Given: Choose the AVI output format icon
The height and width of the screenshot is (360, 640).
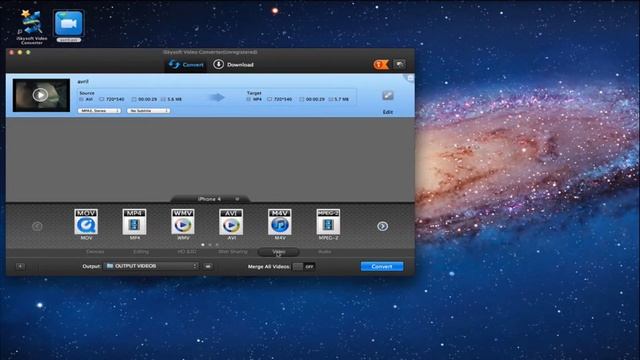Looking at the screenshot, I should [x=231, y=222].
